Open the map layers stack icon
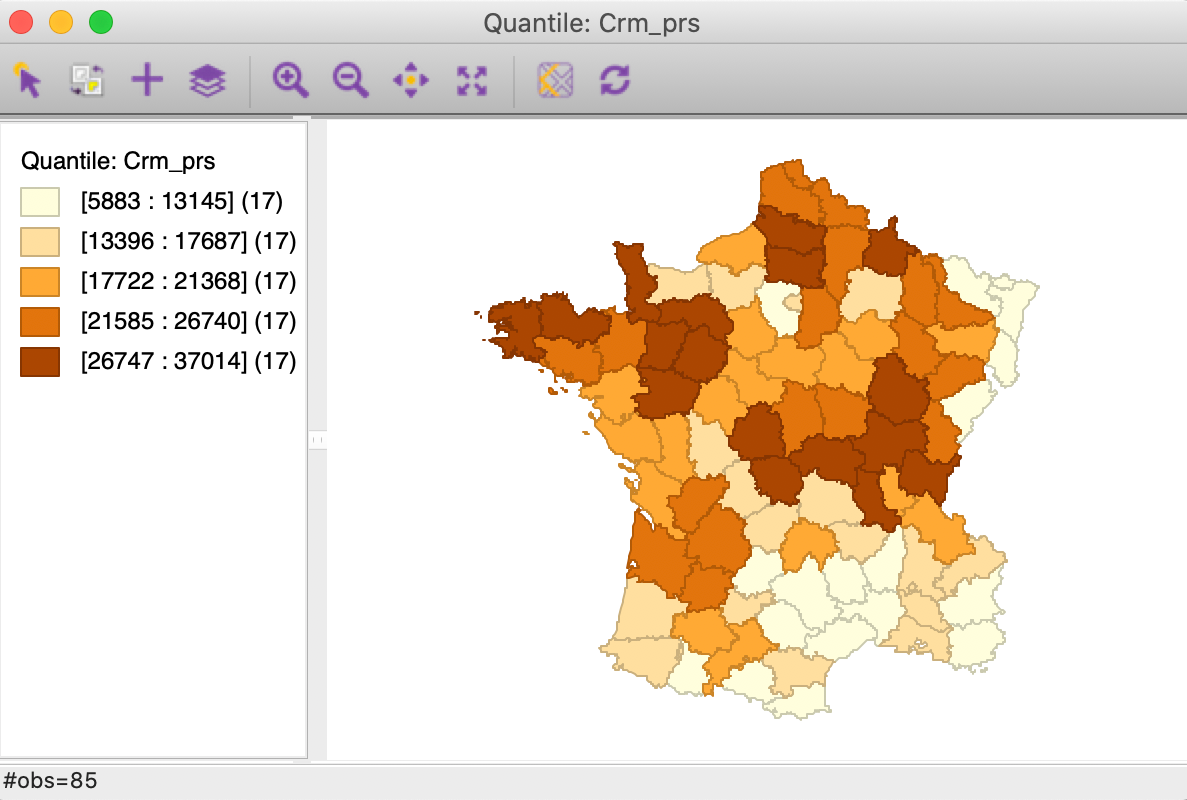Image resolution: width=1187 pixels, height=800 pixels. (207, 80)
